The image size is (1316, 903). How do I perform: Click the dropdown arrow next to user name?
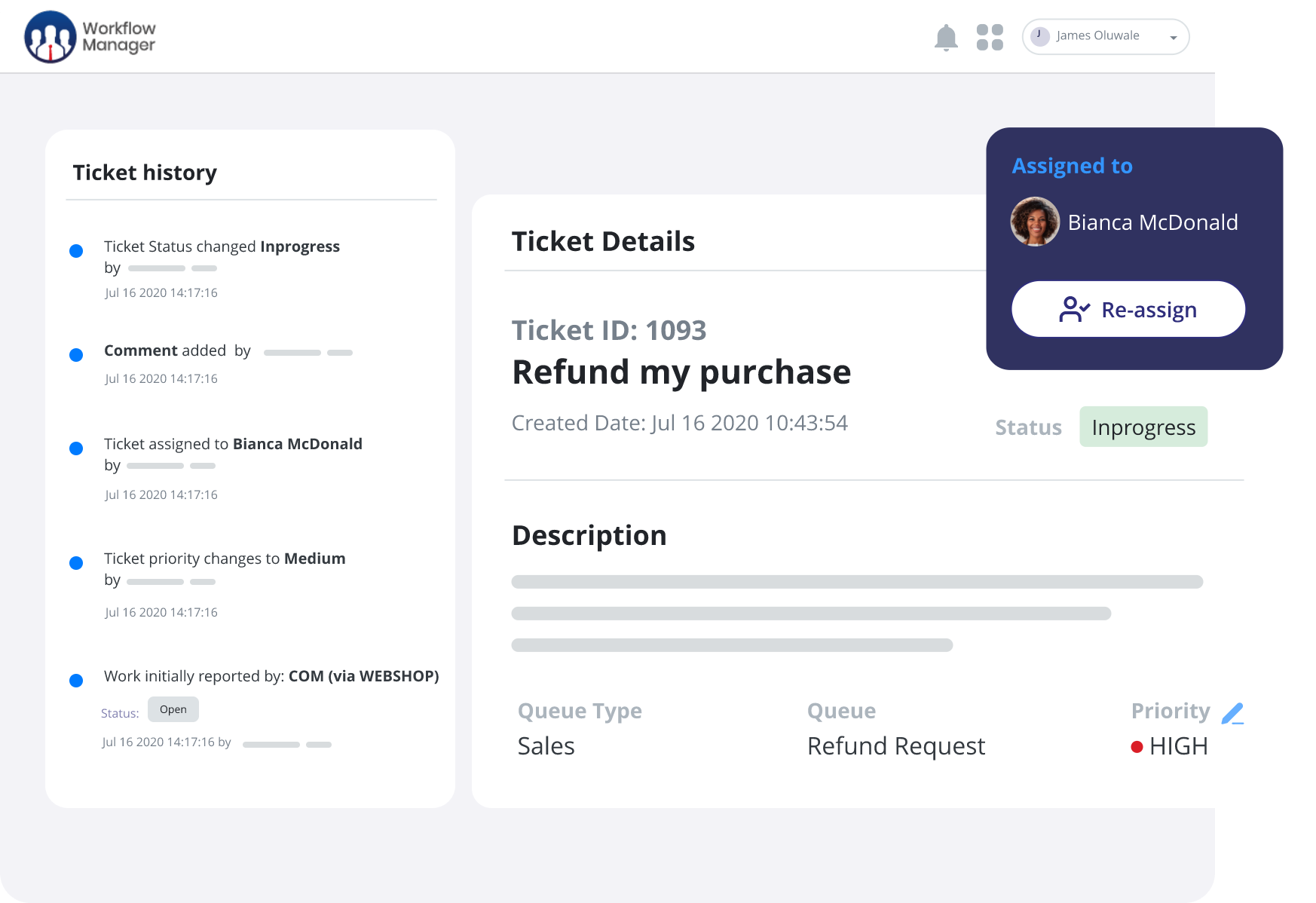[1173, 38]
